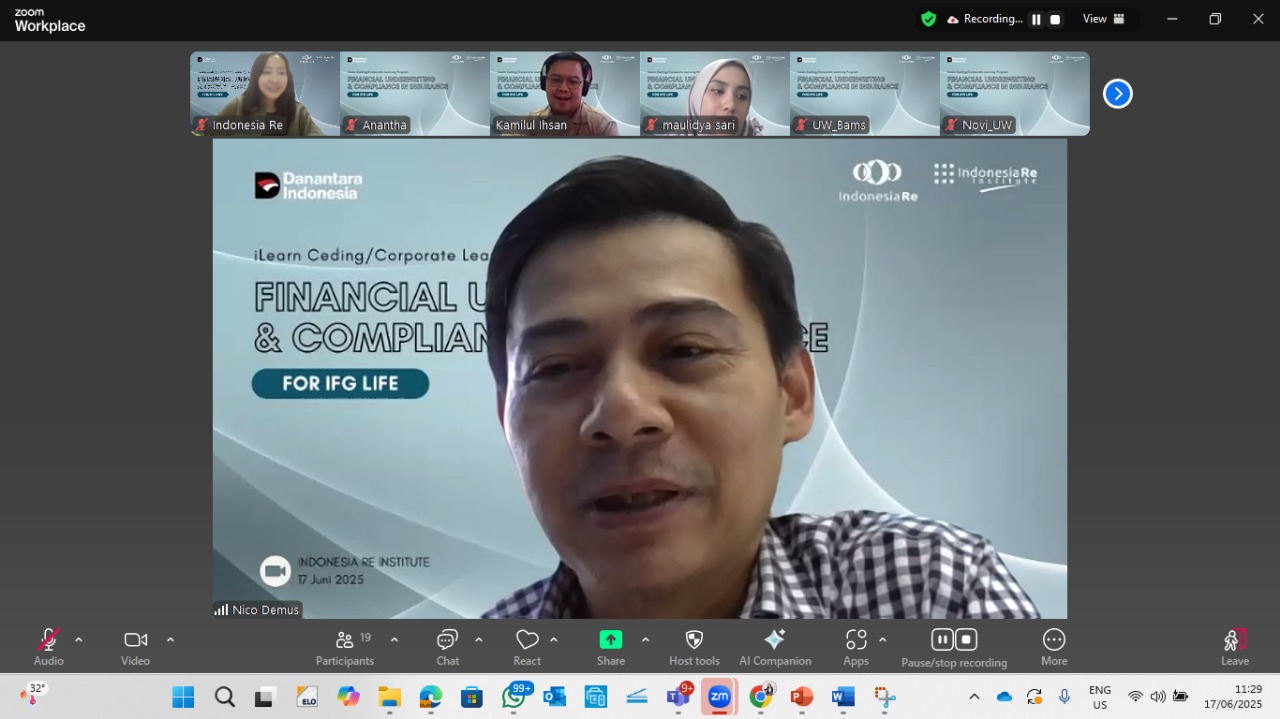The height and width of the screenshot is (719, 1280).
Task: Open the Apps menu
Action: click(856, 648)
